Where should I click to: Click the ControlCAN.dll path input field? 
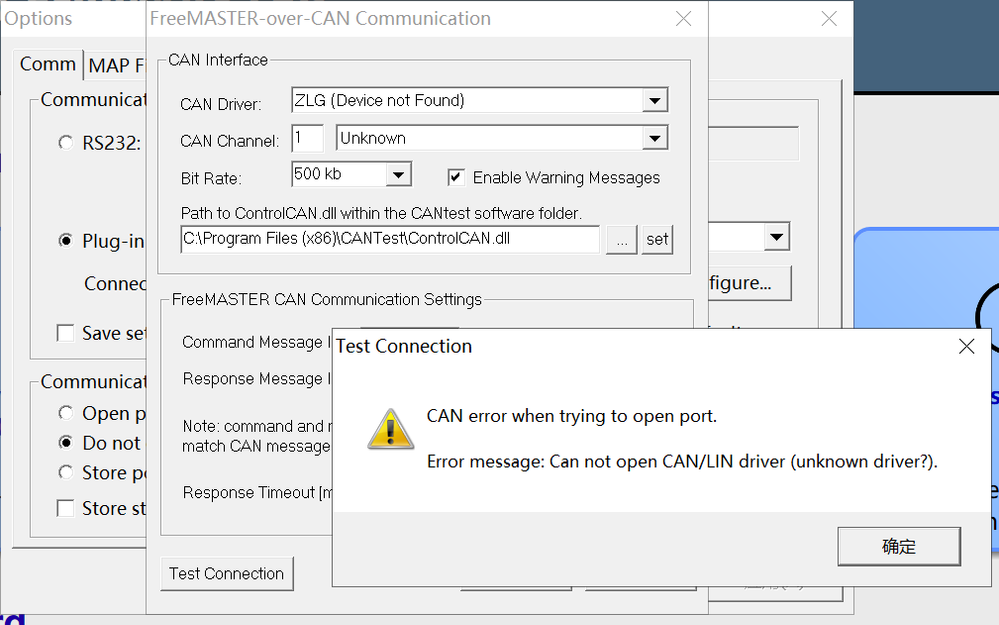(390, 240)
